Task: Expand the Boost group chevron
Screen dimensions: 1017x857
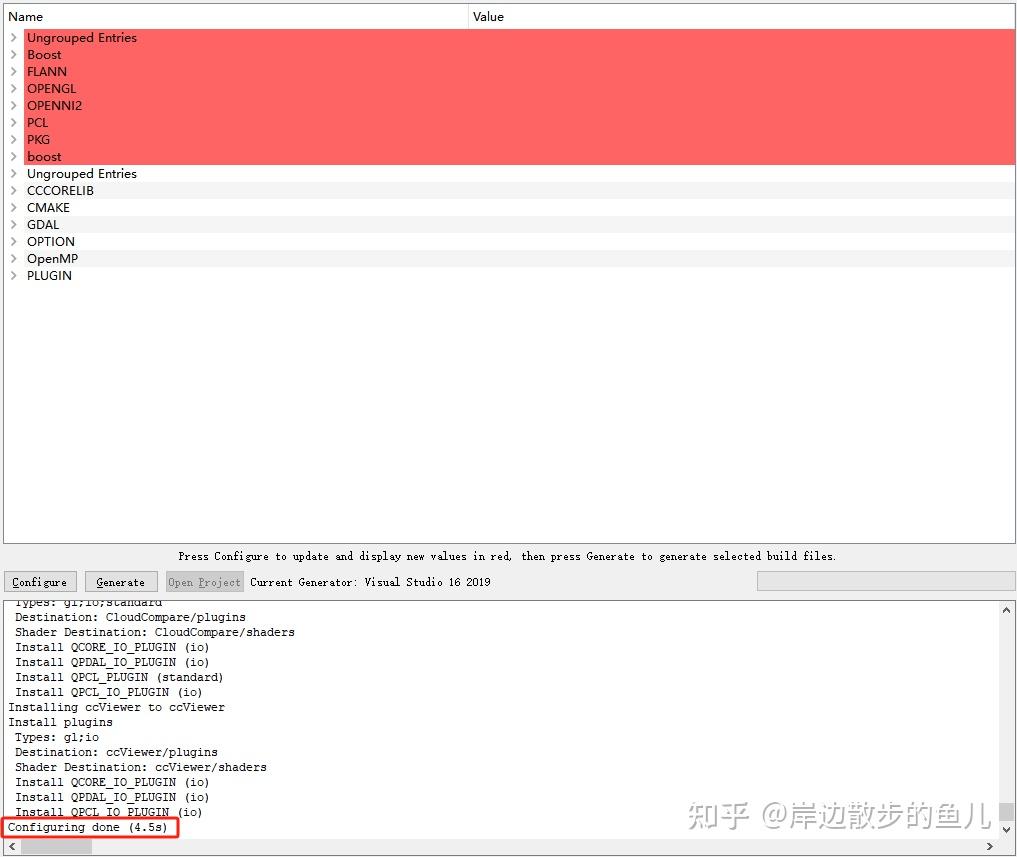Action: click(14, 54)
